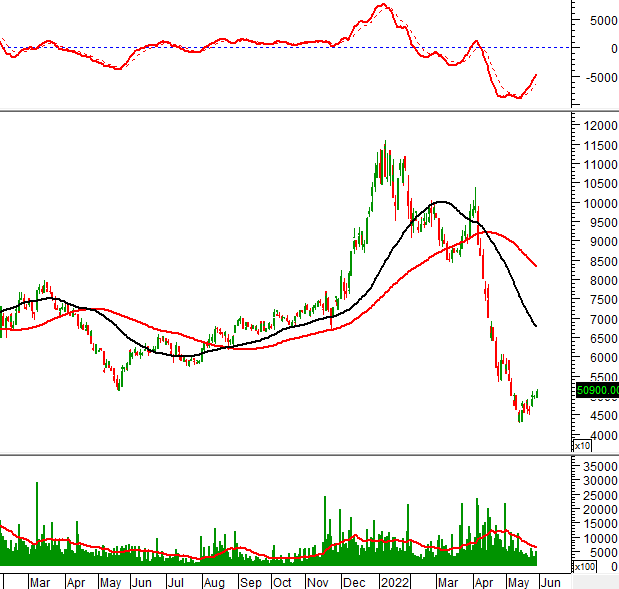Select the Sep label on time axis
619x589 pixels.
click(249, 581)
